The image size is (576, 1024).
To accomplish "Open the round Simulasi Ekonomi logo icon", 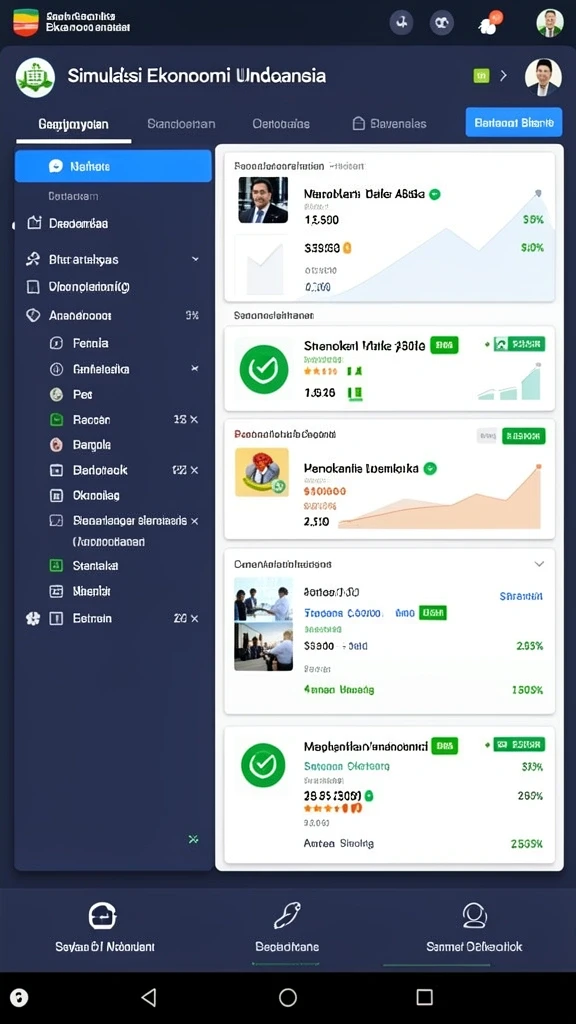I will point(35,78).
